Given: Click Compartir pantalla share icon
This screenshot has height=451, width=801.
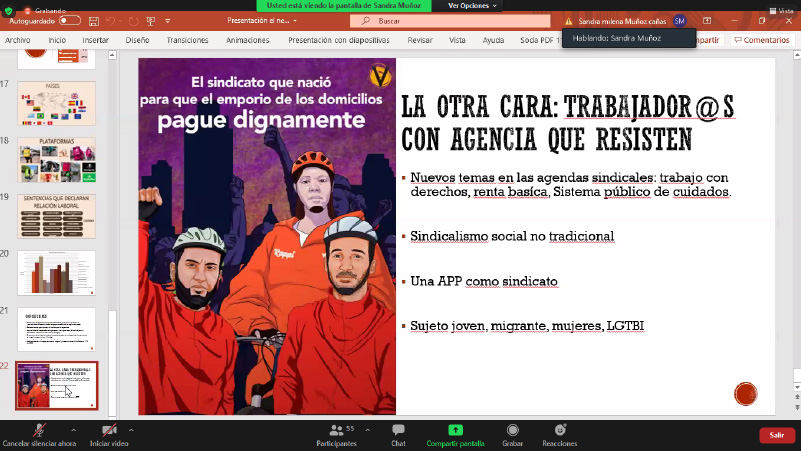Looking at the screenshot, I should point(455,430).
